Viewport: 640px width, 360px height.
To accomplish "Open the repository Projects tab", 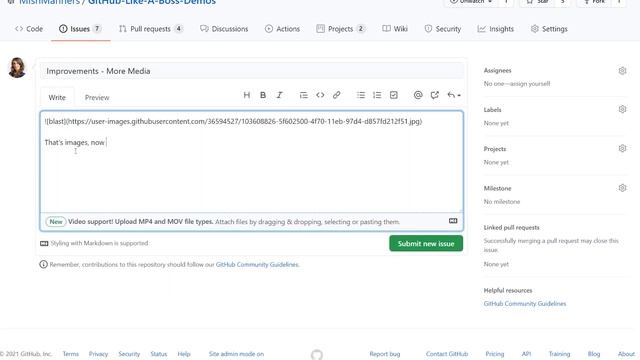I will (x=340, y=29).
